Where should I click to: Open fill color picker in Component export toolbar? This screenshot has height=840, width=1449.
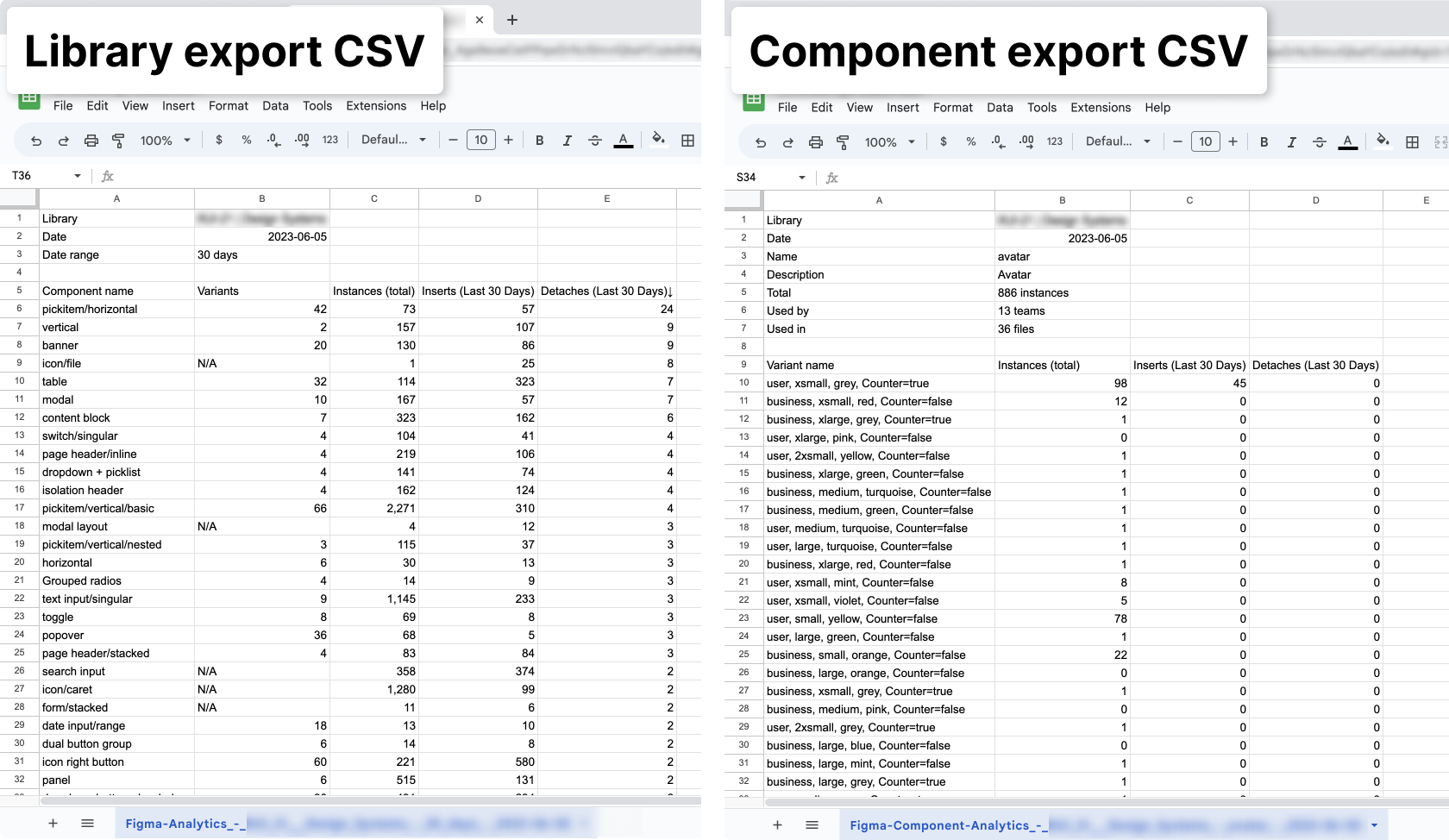[x=1383, y=141]
